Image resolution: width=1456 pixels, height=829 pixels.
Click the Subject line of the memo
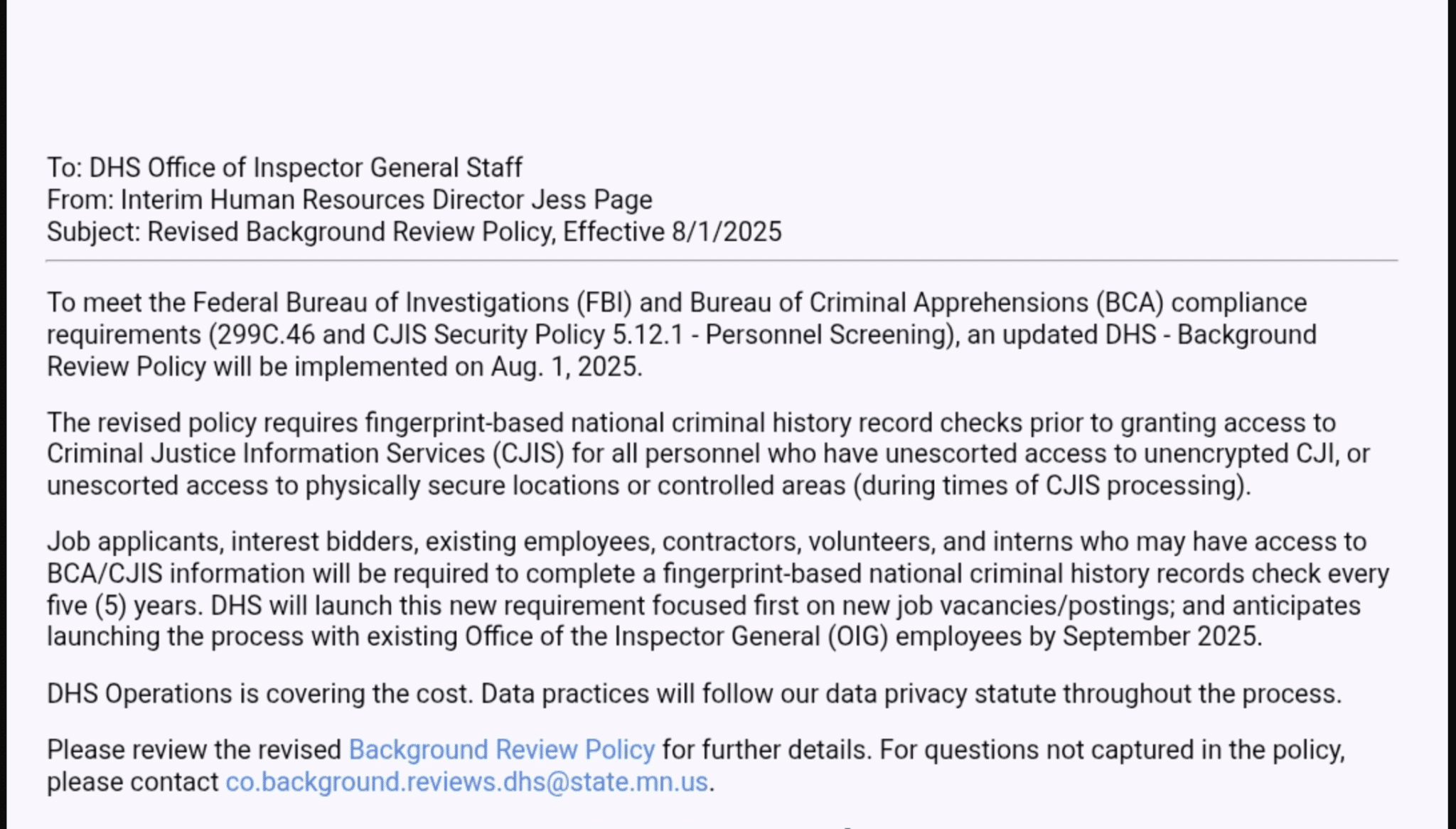pyautogui.click(x=414, y=232)
